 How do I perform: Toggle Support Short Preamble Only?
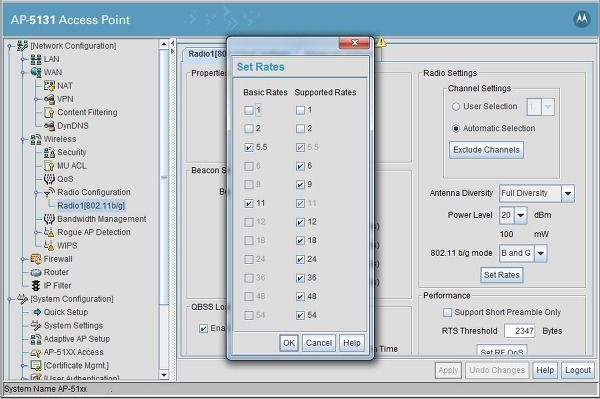point(447,313)
